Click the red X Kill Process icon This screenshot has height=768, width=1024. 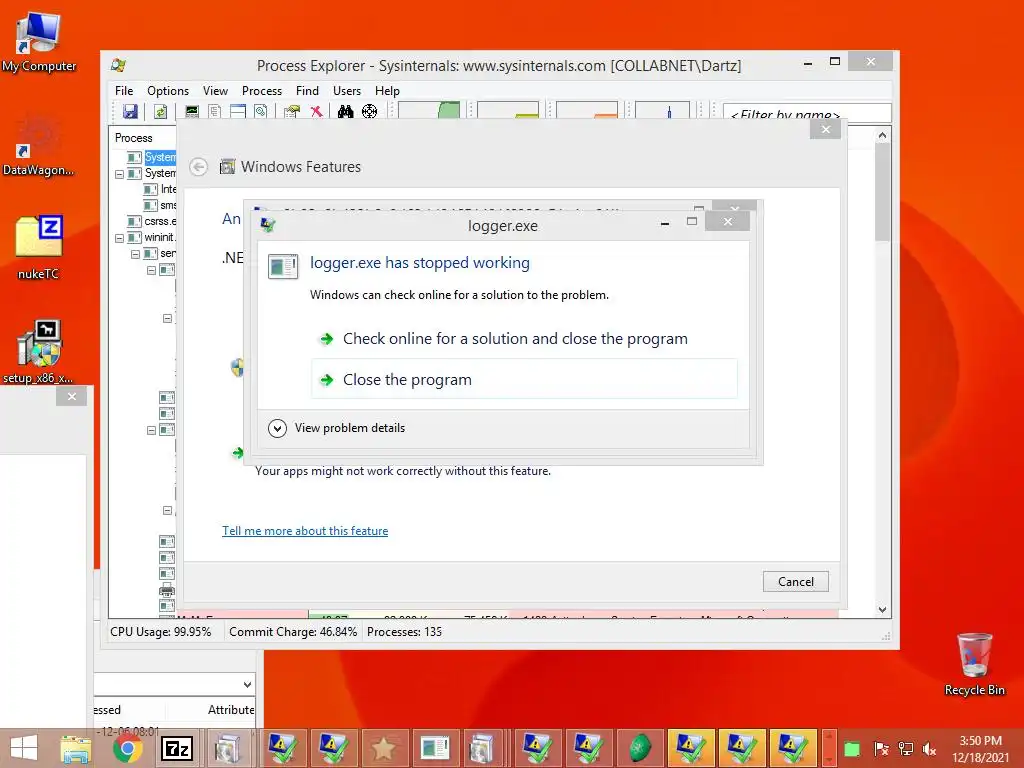316,111
